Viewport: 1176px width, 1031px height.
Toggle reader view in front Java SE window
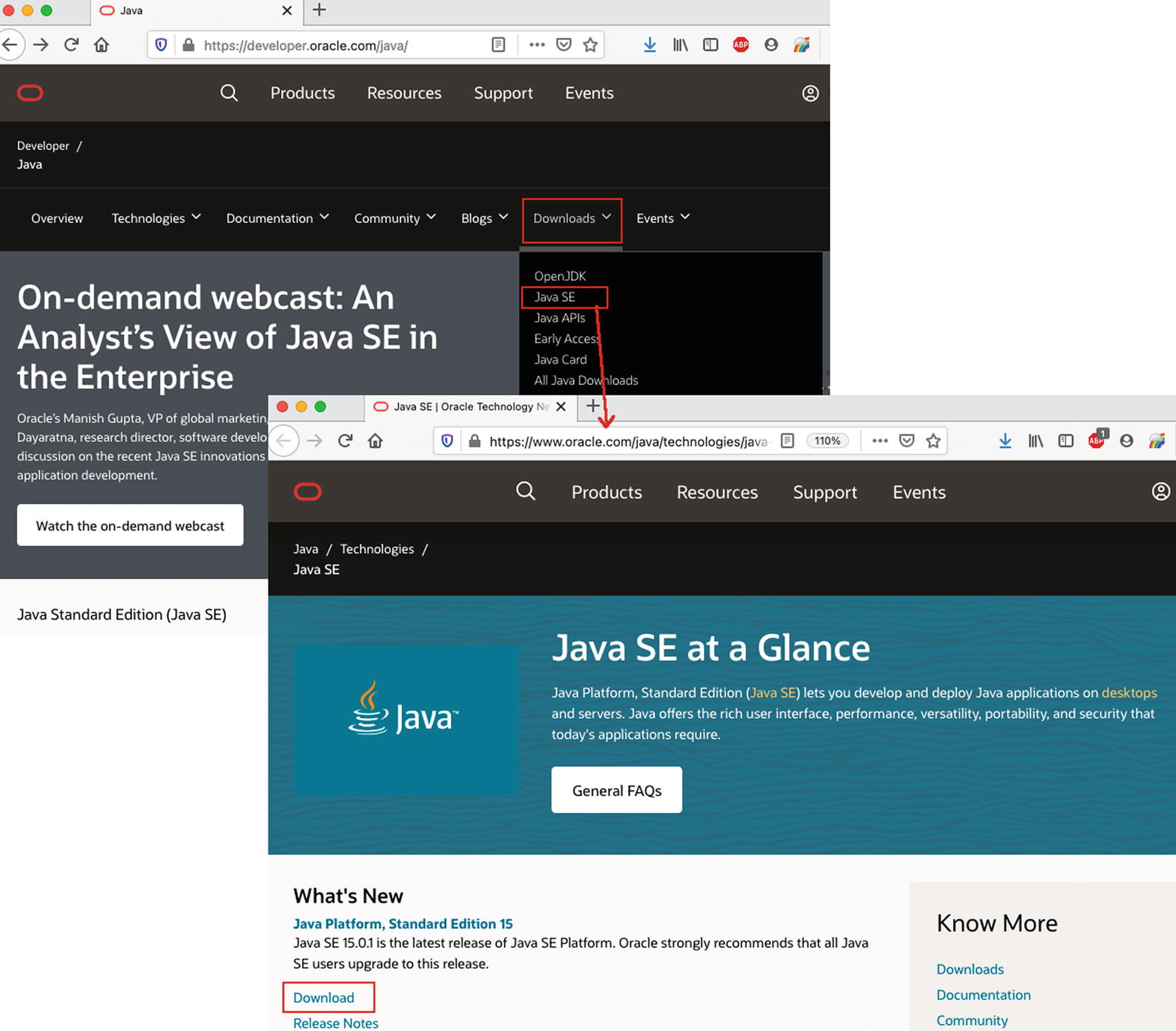[x=787, y=441]
